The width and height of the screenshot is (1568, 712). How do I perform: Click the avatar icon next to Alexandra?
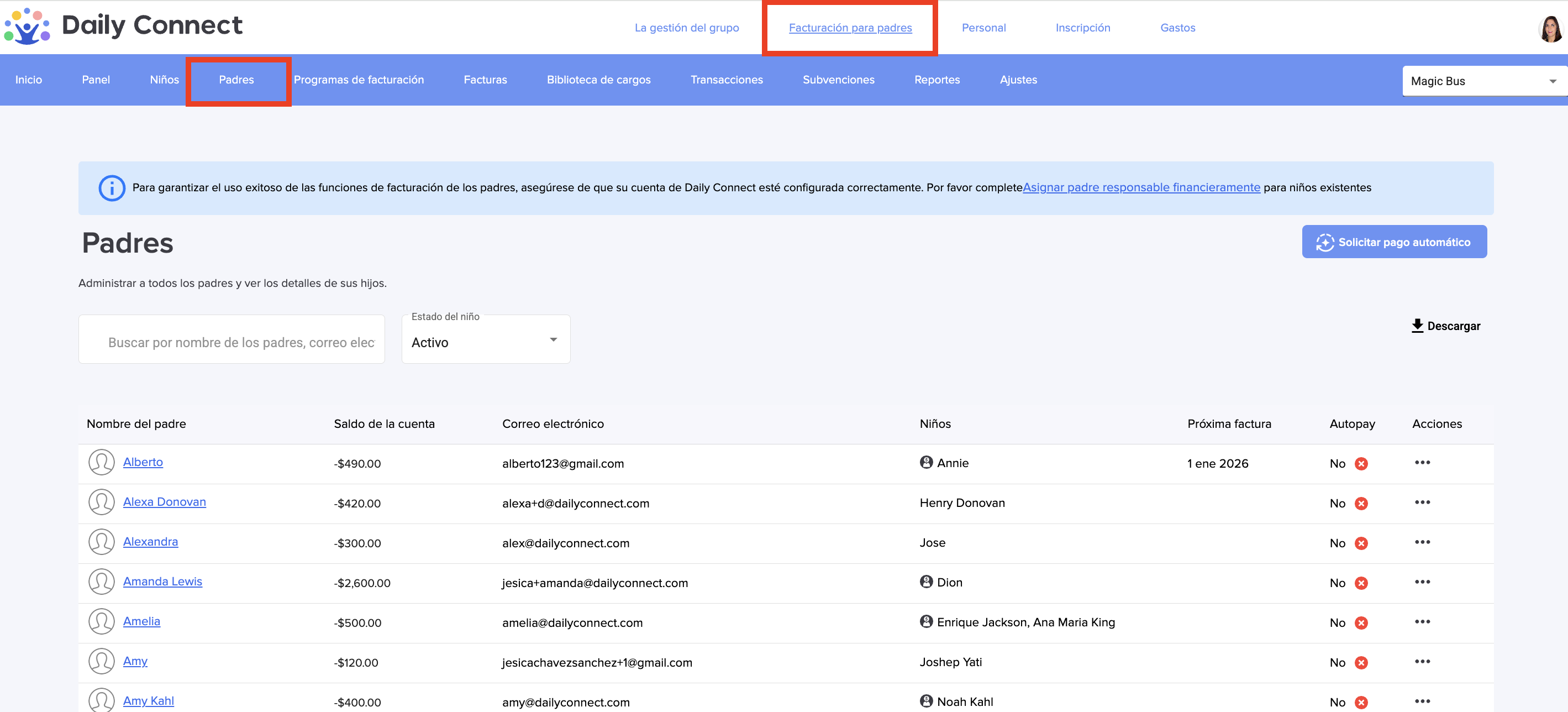101,542
